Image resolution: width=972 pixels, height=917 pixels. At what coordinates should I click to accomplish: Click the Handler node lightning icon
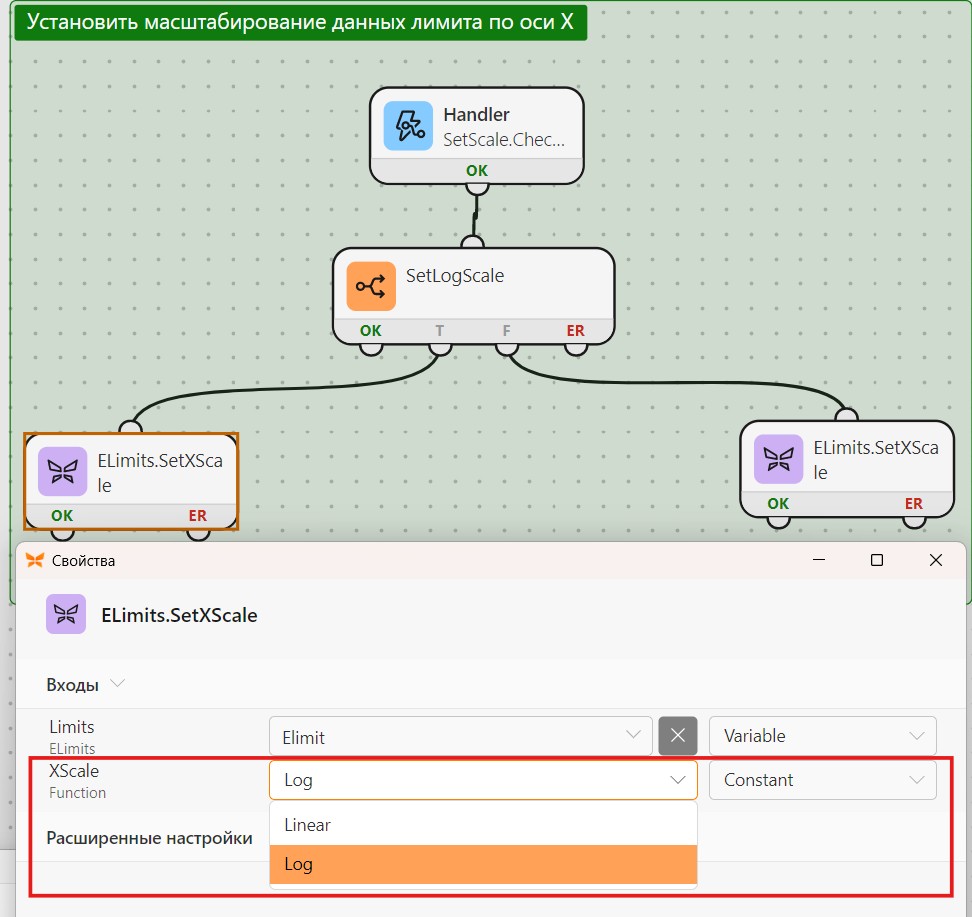click(x=408, y=126)
